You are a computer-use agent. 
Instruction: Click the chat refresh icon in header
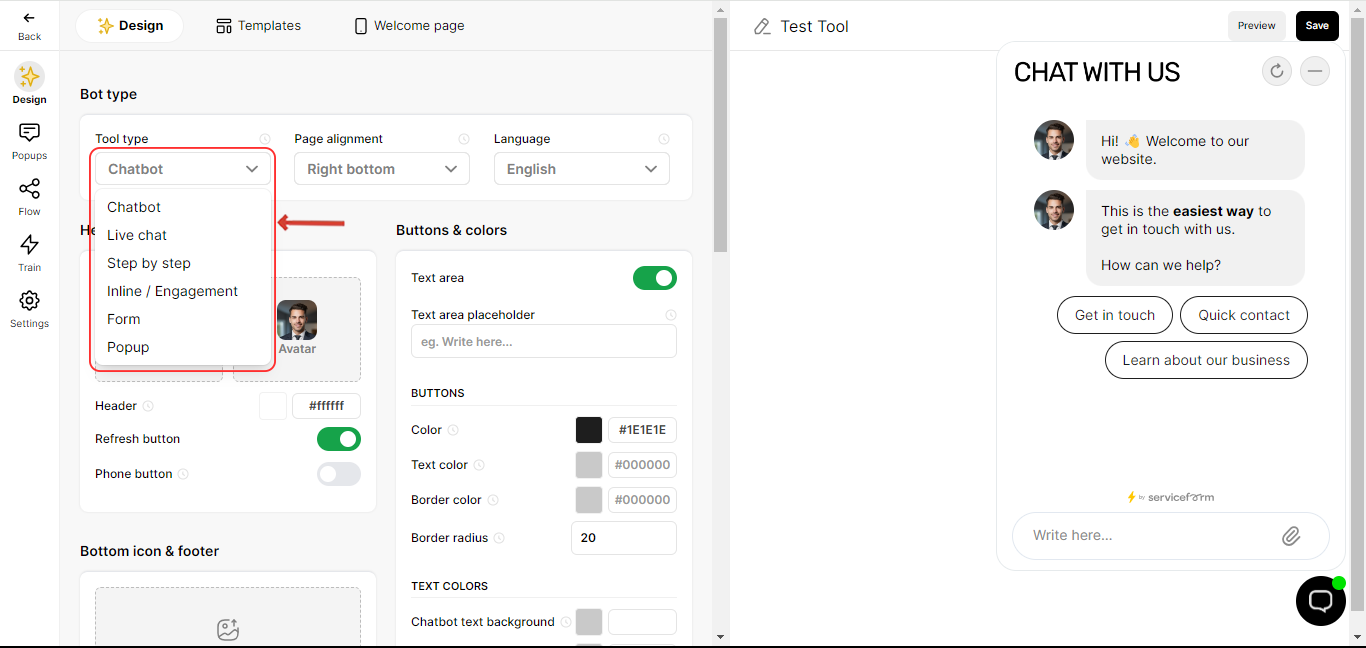[1277, 71]
